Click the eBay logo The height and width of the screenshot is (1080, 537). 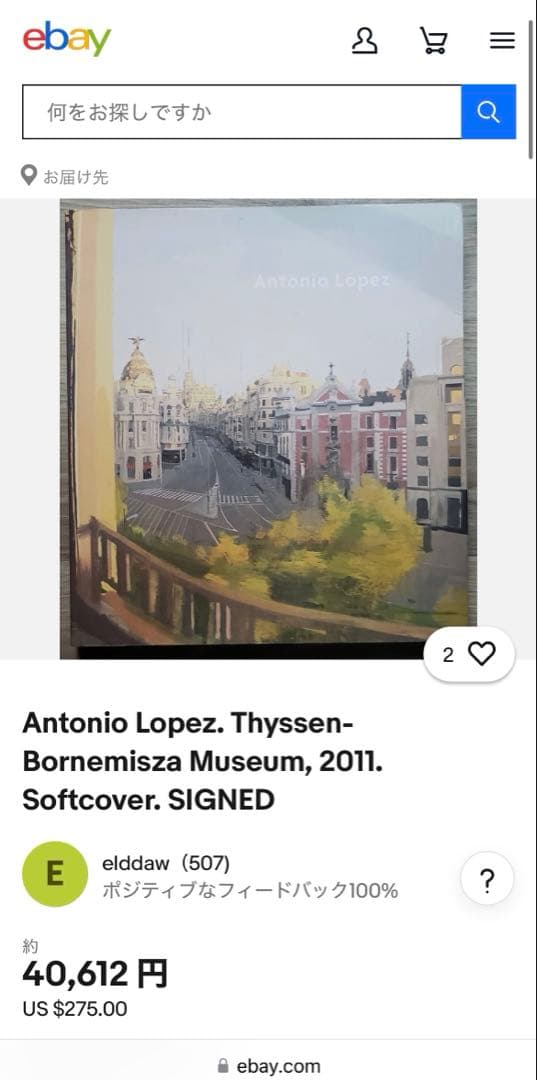[x=67, y=39]
